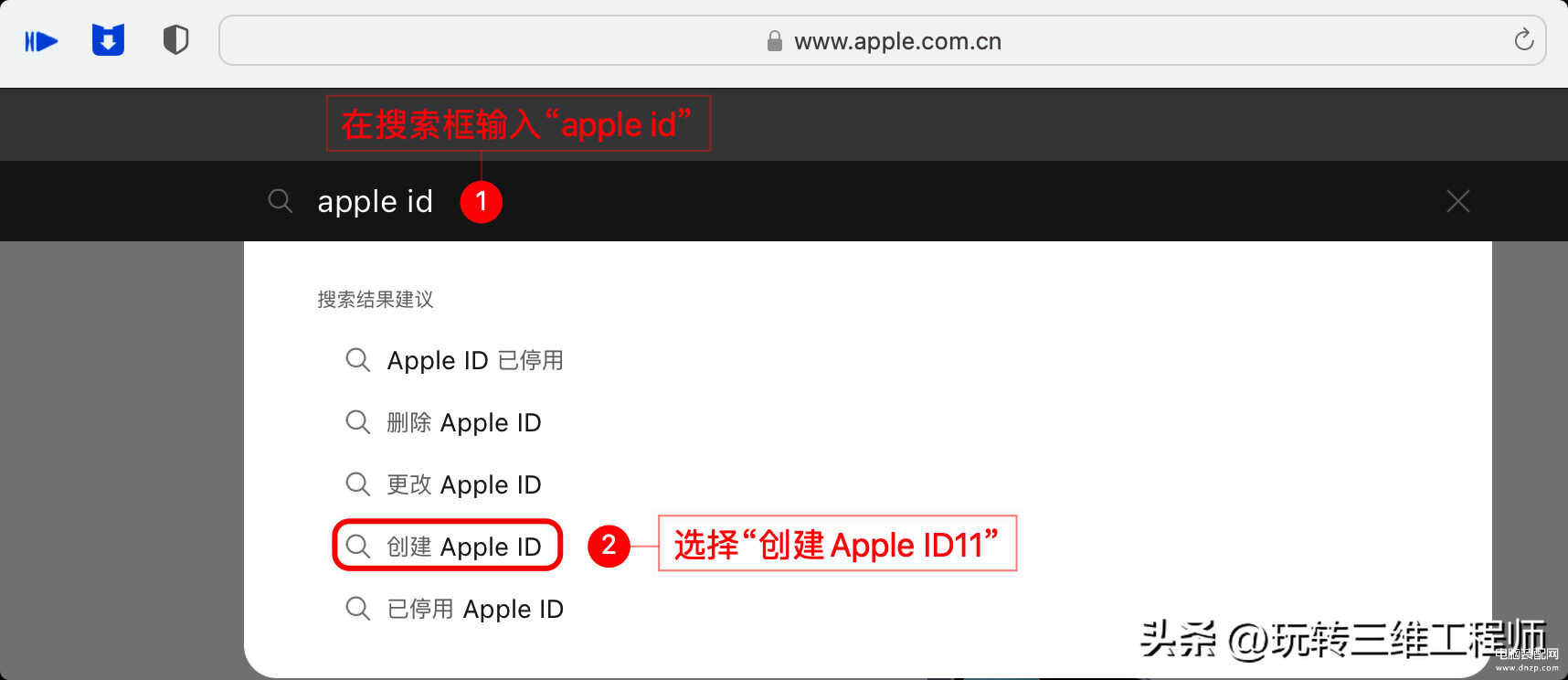Click magnifier icon beside Apple ID 已停用
This screenshot has height=680, width=1568.
pos(357,360)
